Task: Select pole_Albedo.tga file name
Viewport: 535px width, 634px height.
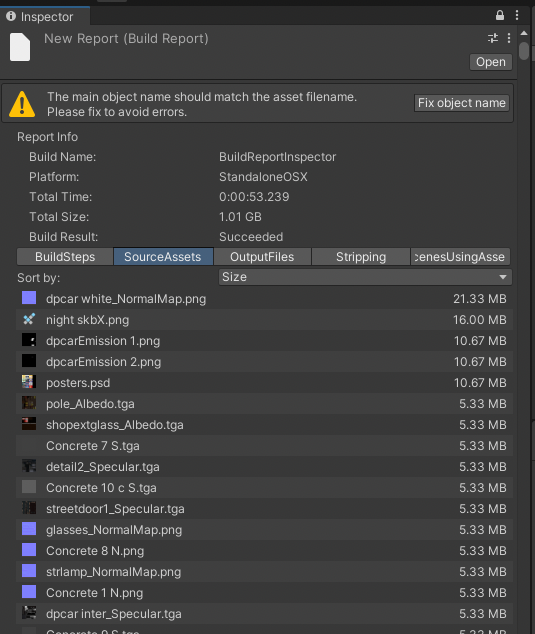Action: tap(90, 404)
